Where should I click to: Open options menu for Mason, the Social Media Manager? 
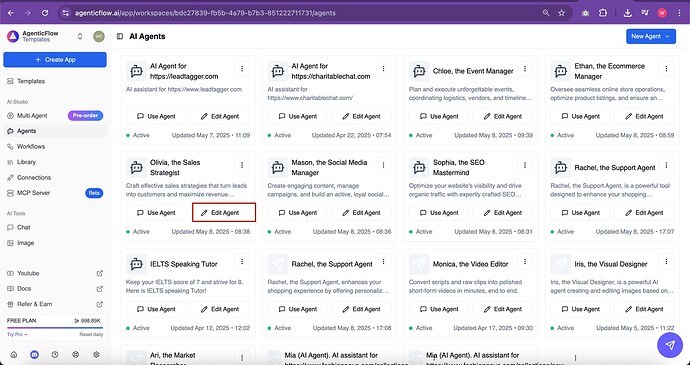click(x=383, y=165)
